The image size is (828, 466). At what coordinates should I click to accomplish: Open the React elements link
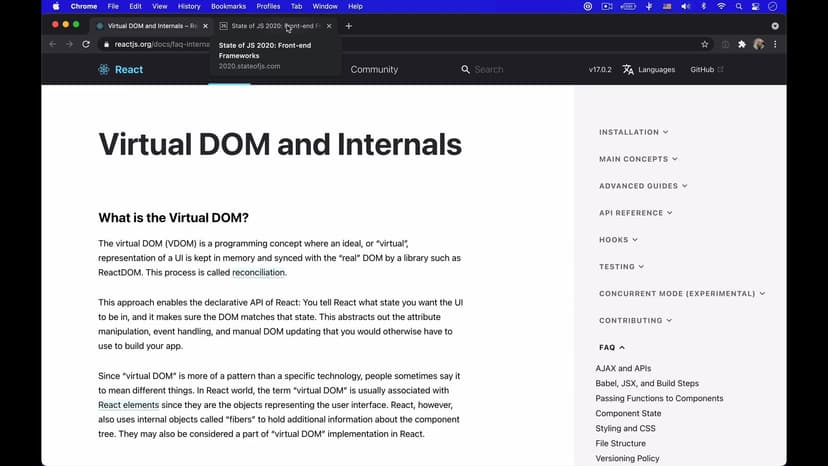coord(129,405)
